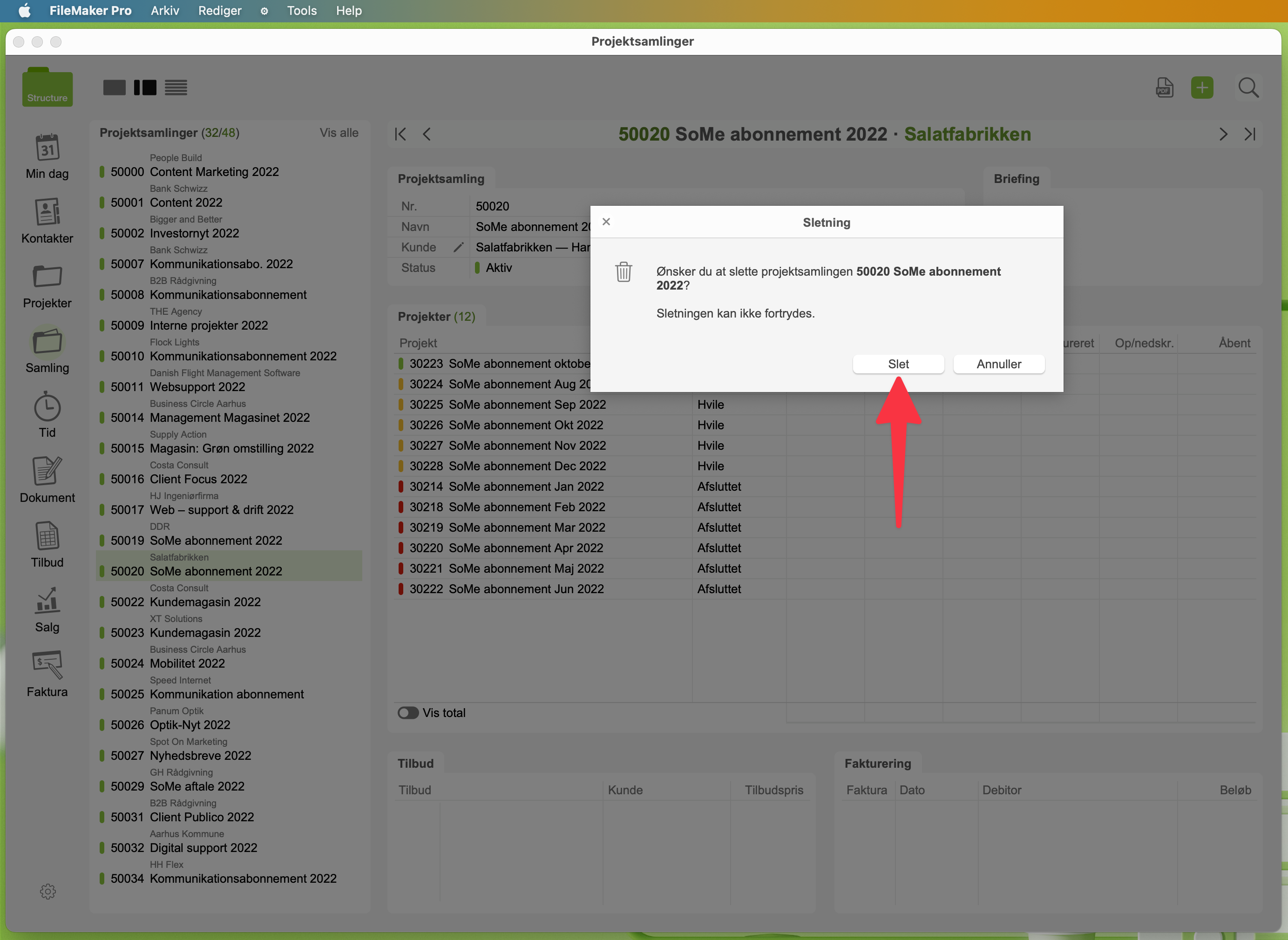
Task: Open the Tools menu
Action: tap(302, 11)
